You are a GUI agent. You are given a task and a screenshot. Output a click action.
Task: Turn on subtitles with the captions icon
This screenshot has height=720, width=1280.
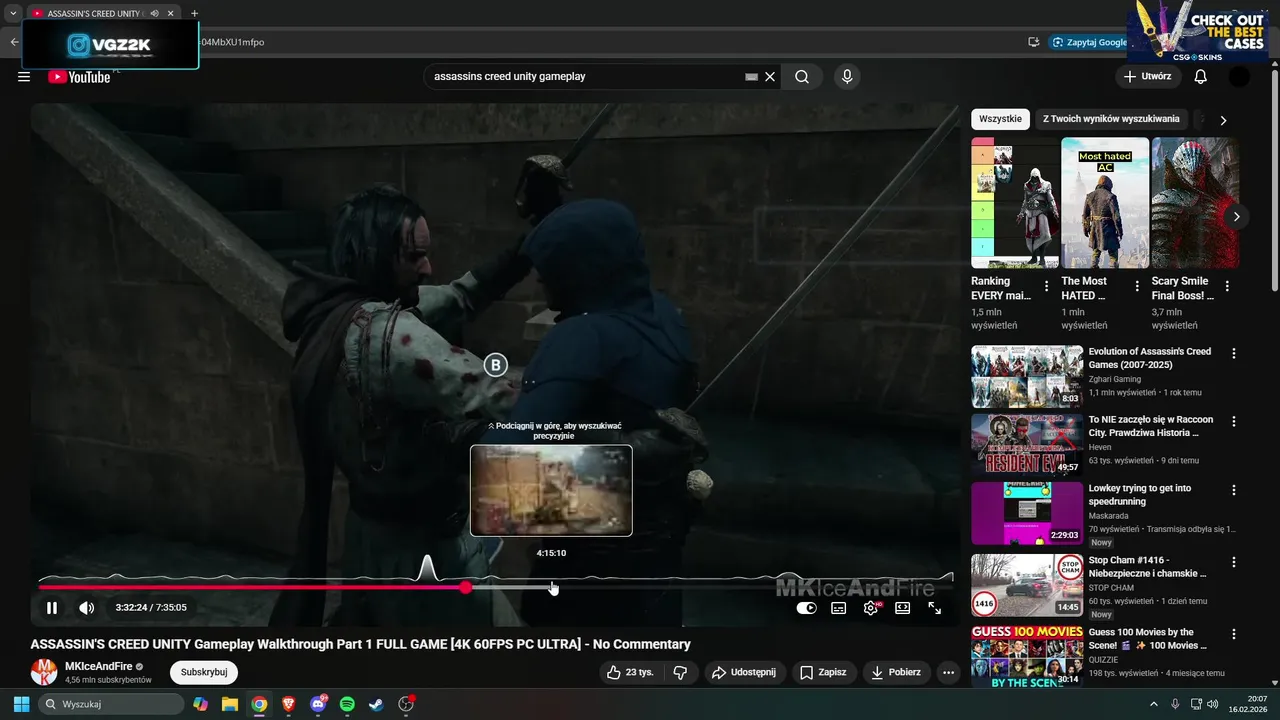(839, 607)
